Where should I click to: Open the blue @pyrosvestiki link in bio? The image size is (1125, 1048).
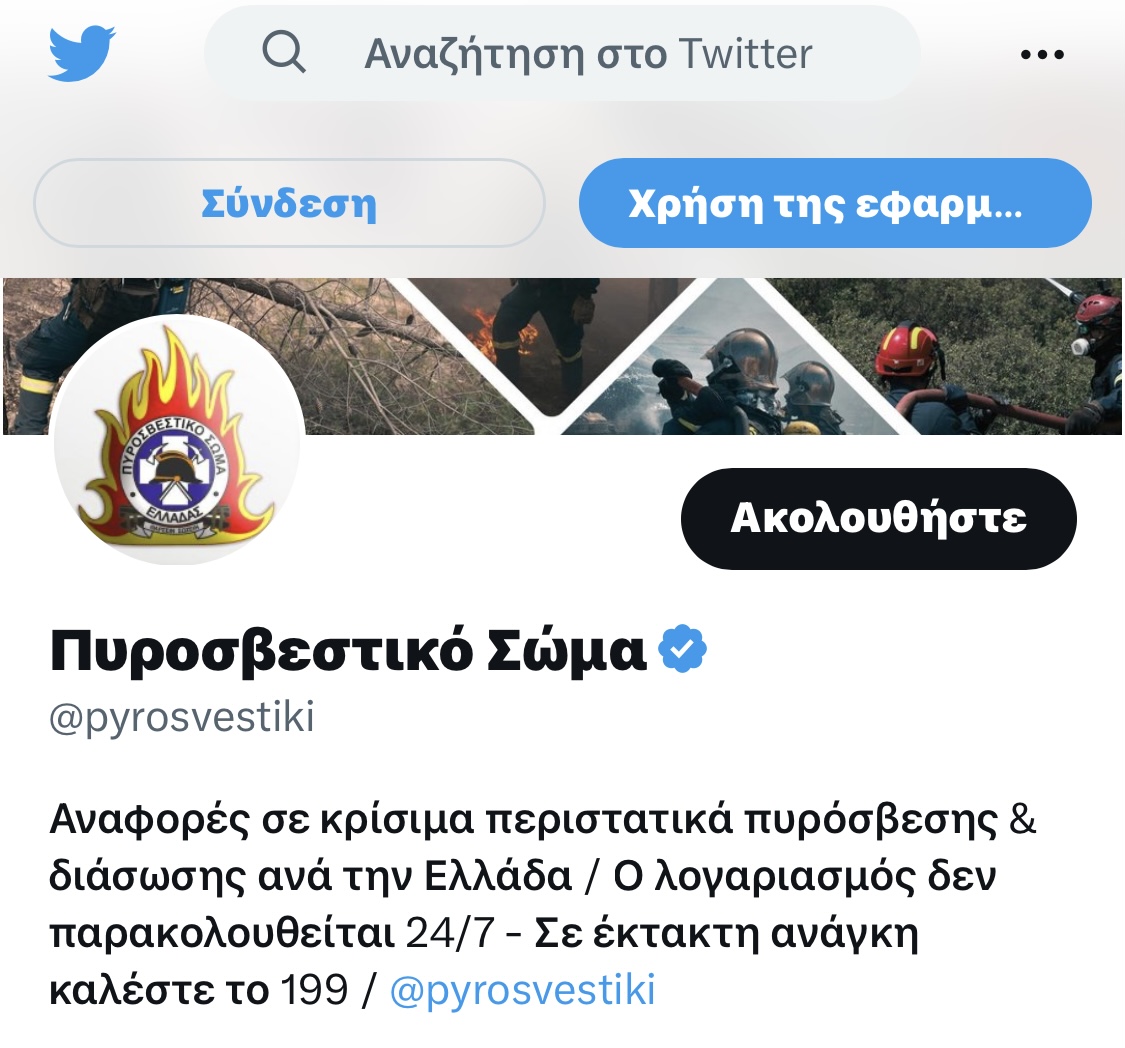pyautogui.click(x=522, y=990)
